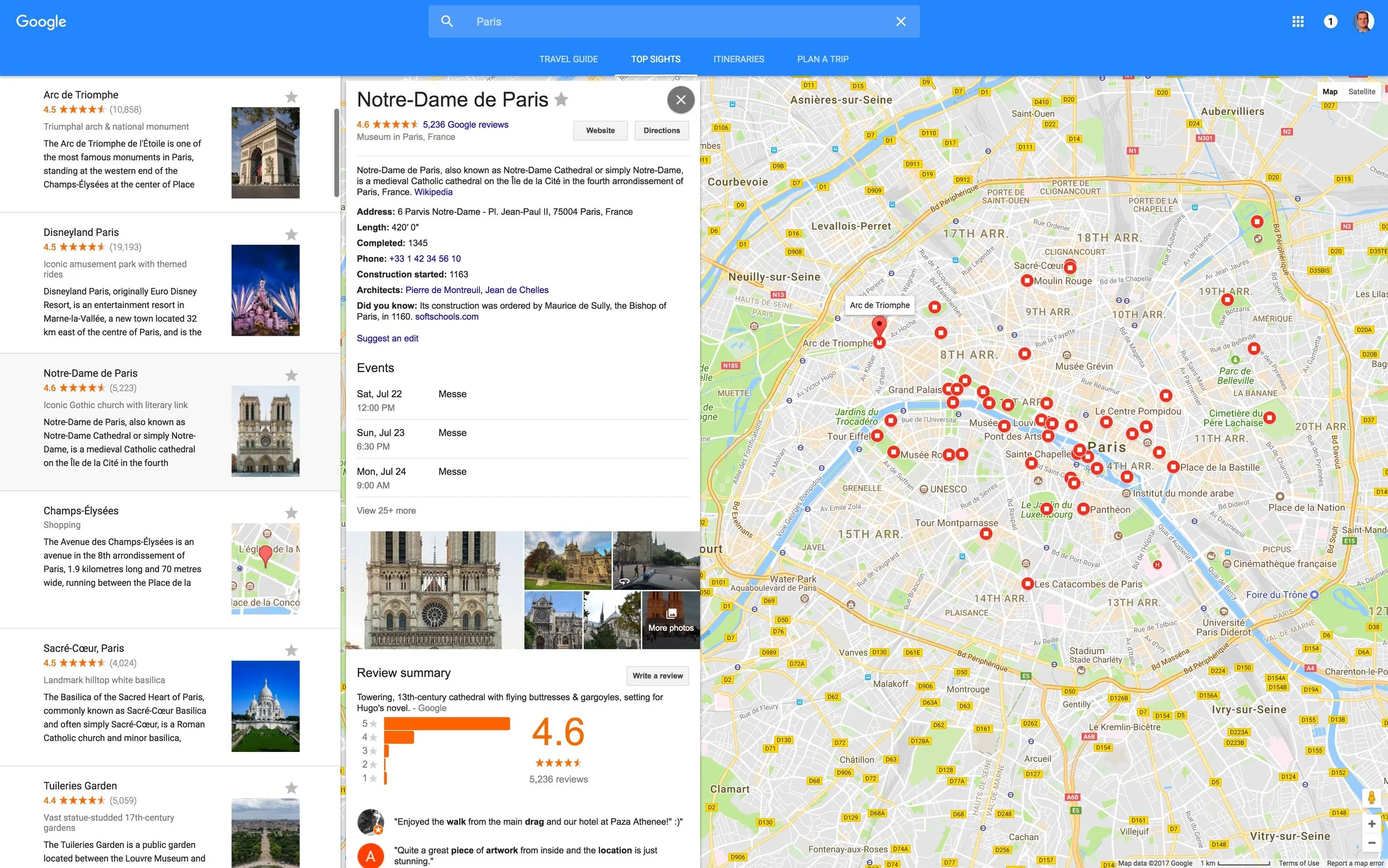Click the Directions button

point(662,130)
